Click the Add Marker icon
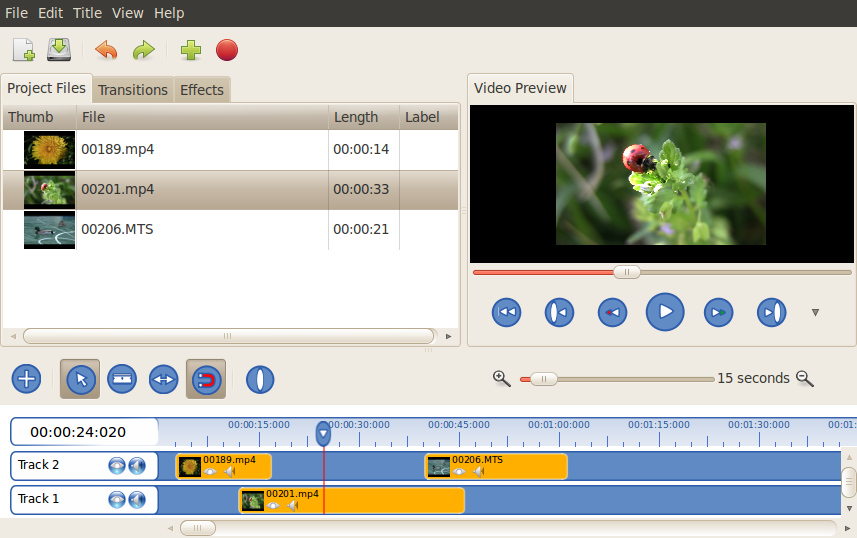The height and width of the screenshot is (538, 857). point(260,379)
